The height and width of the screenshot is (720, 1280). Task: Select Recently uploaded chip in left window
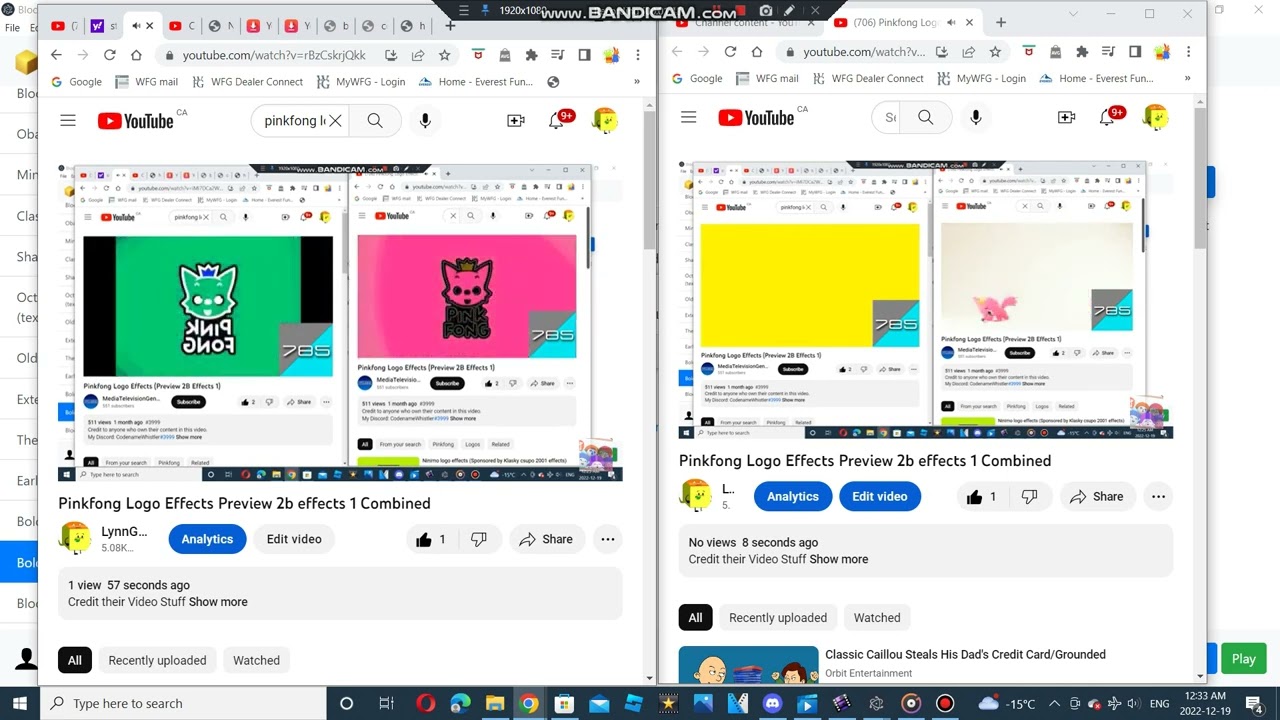pos(157,660)
